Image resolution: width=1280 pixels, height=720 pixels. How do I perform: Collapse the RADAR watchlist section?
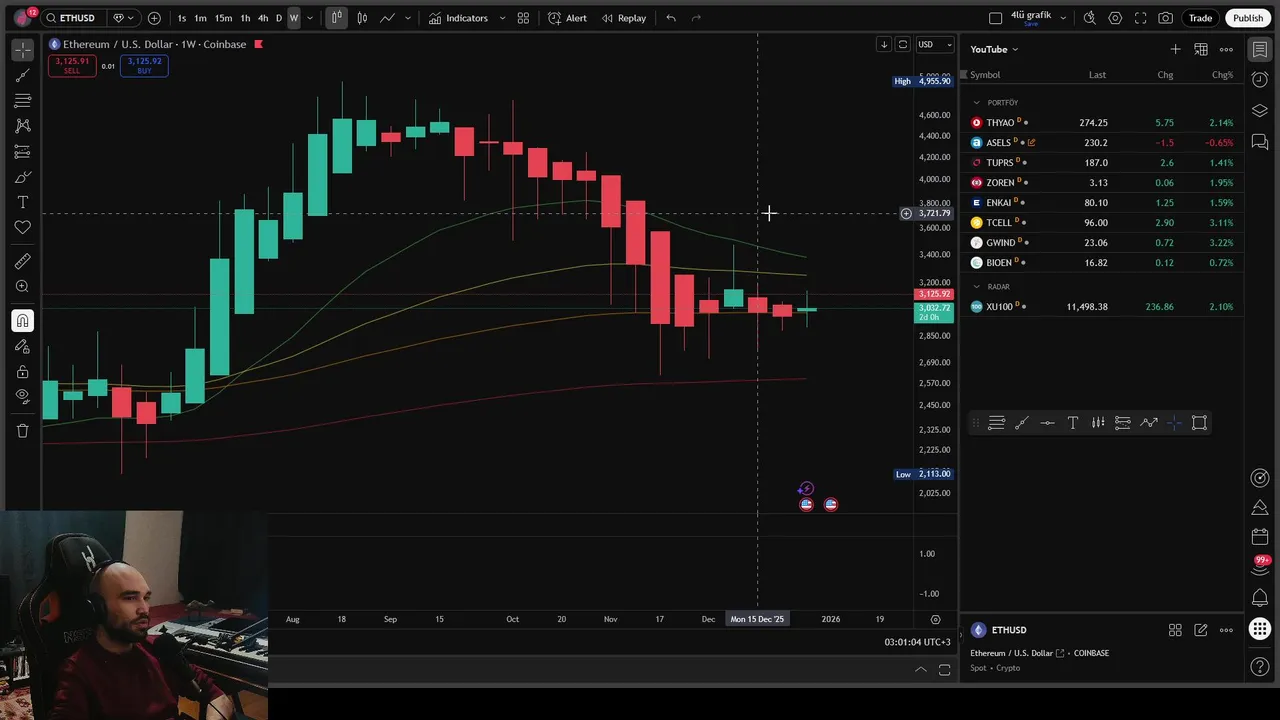[976, 287]
